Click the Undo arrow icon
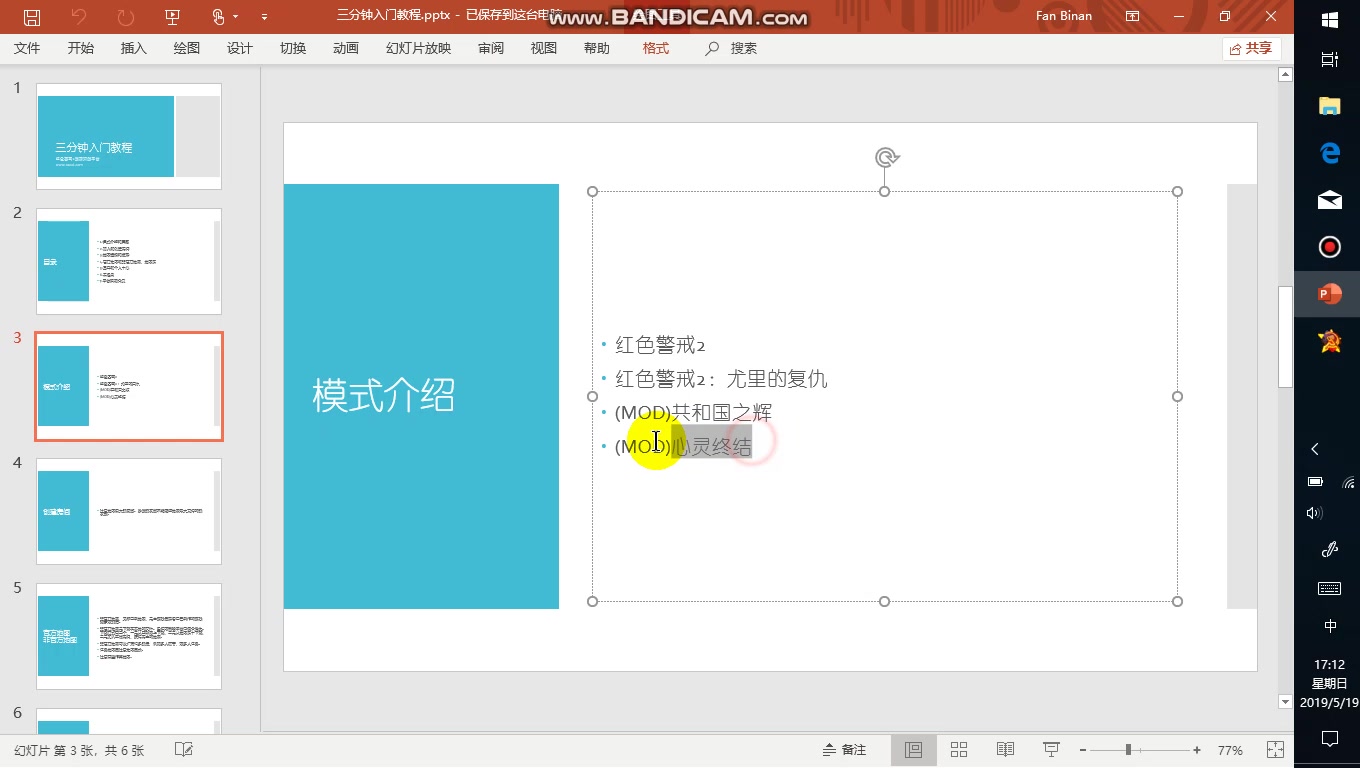The height and width of the screenshot is (768, 1360). pyautogui.click(x=79, y=17)
